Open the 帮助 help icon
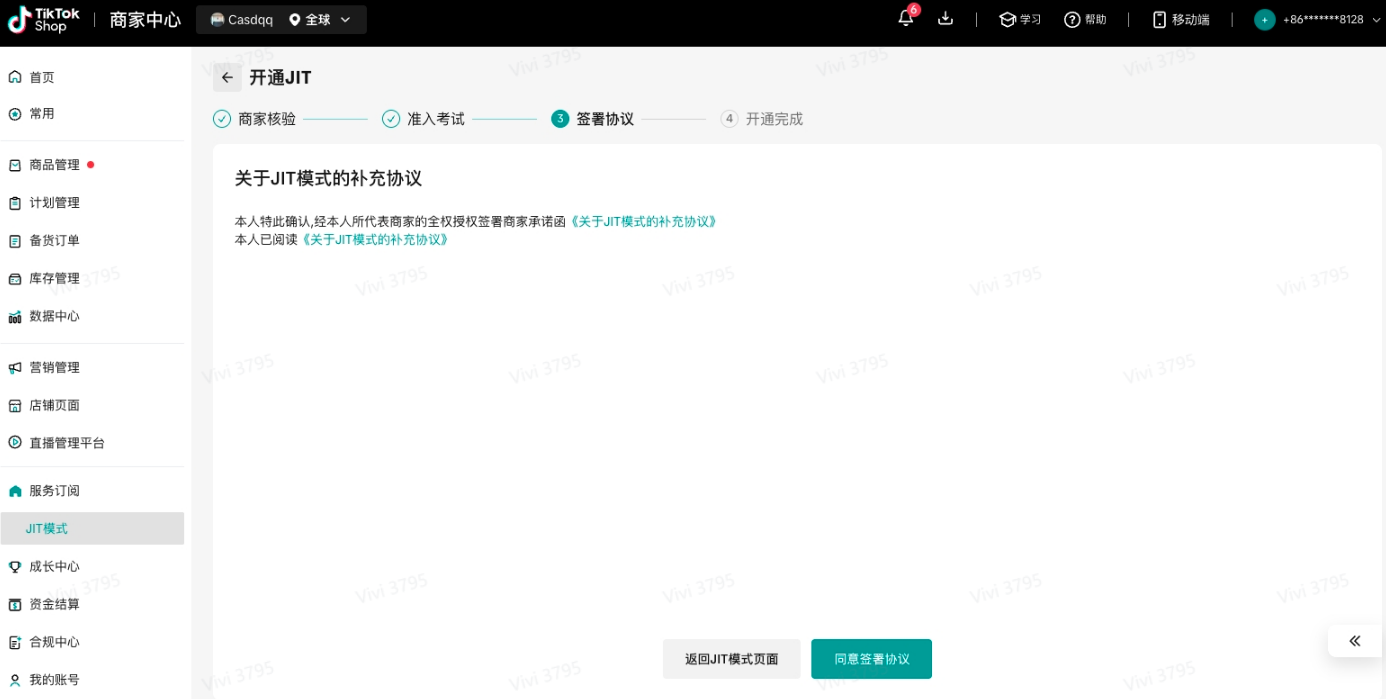The image size is (1386, 699). pos(1085,19)
